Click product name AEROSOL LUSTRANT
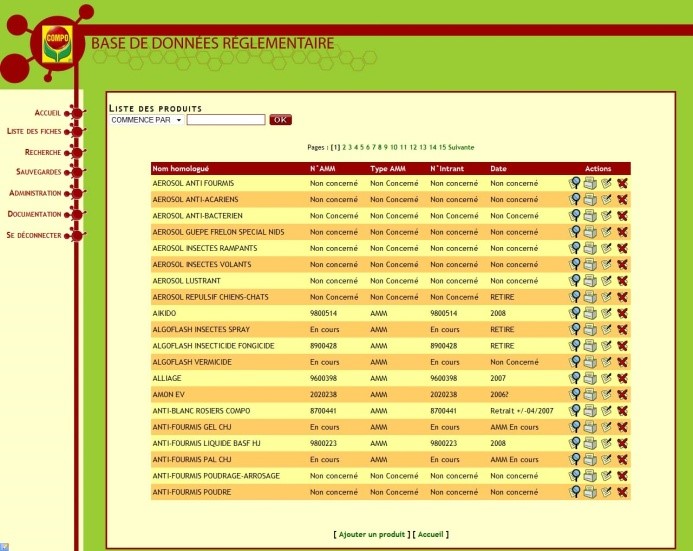The image size is (693, 551). 186,281
